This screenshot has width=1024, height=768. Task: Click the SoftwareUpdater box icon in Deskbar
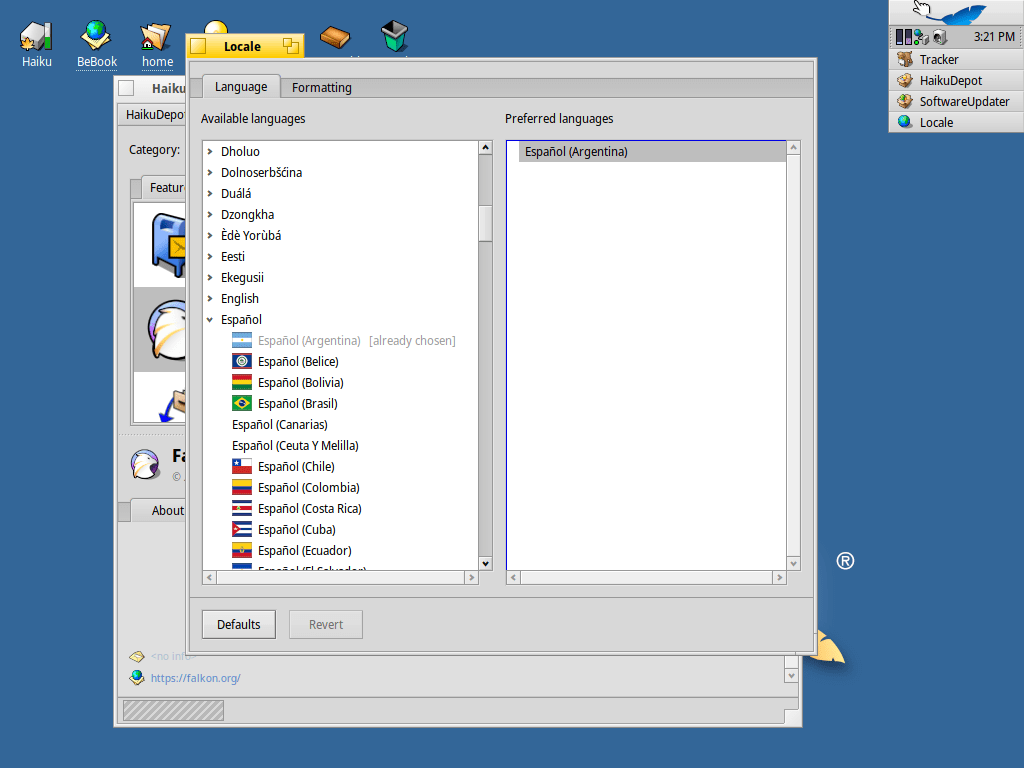pos(905,101)
